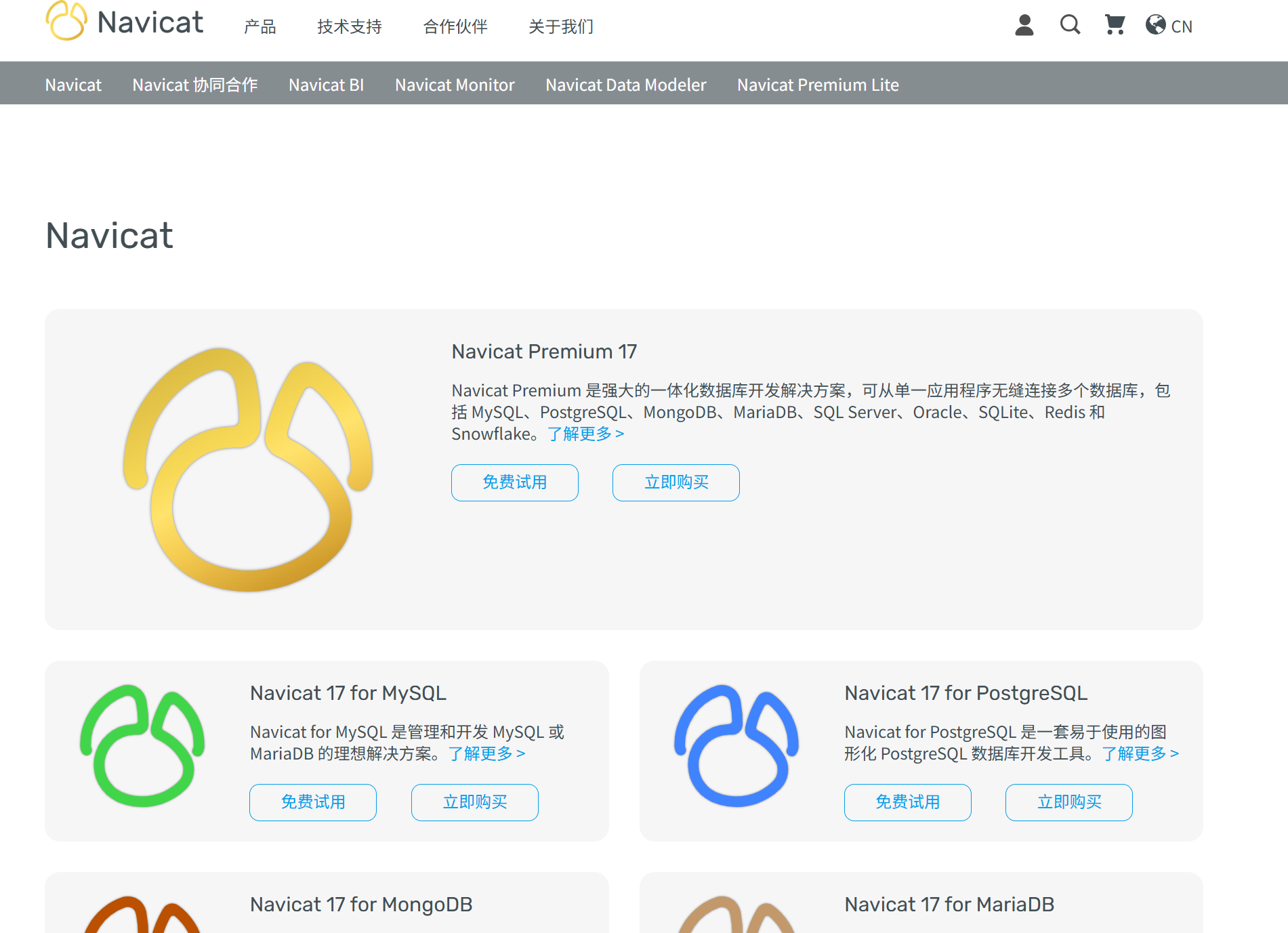Click the Navicat 17 for PostgreSQL title
This screenshot has width=1288, height=933.
coord(966,693)
